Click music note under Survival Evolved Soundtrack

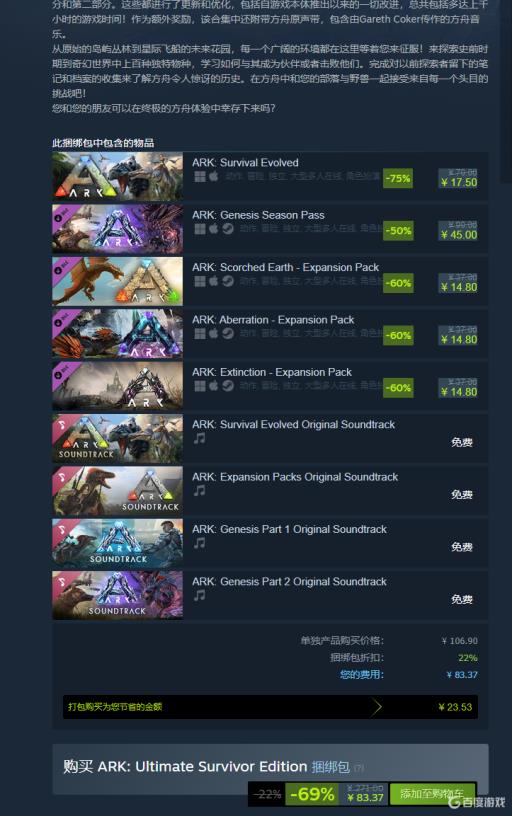[199, 439]
